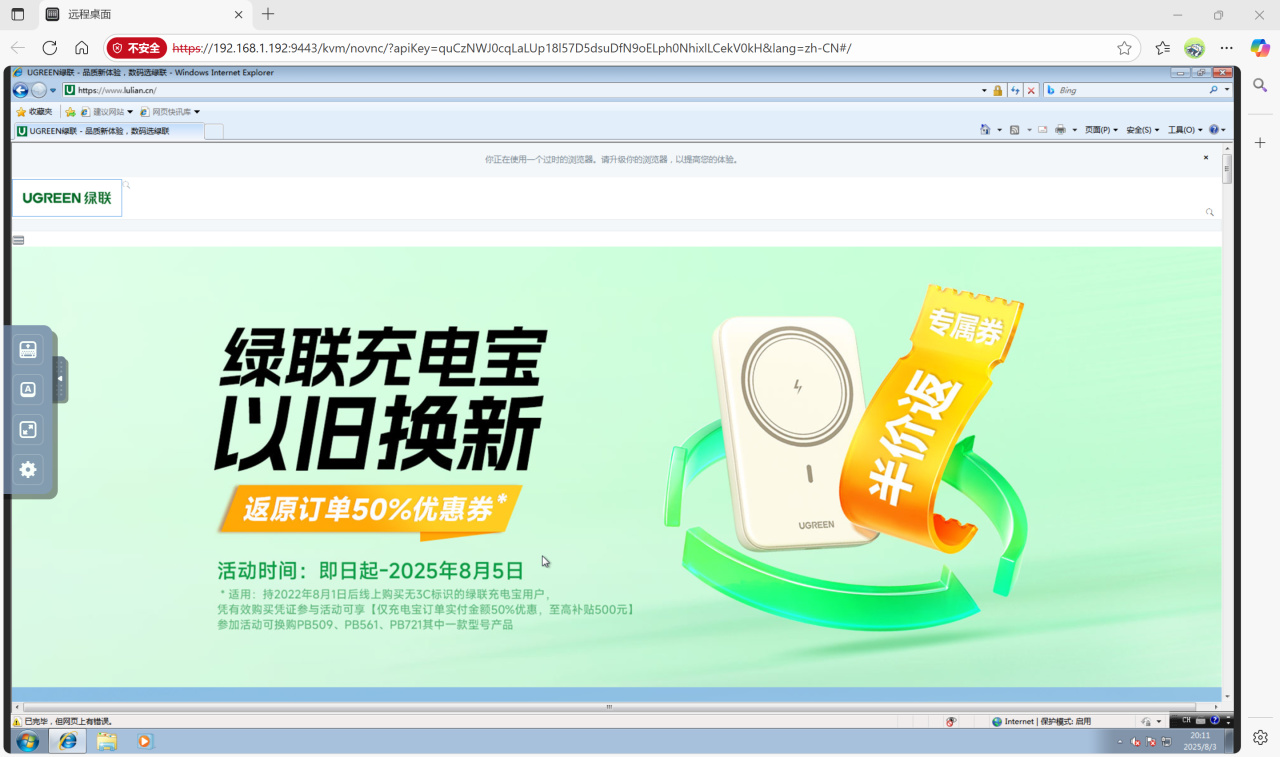
Task: Open the hamburger menu on UGREEN page
Action: click(18, 240)
